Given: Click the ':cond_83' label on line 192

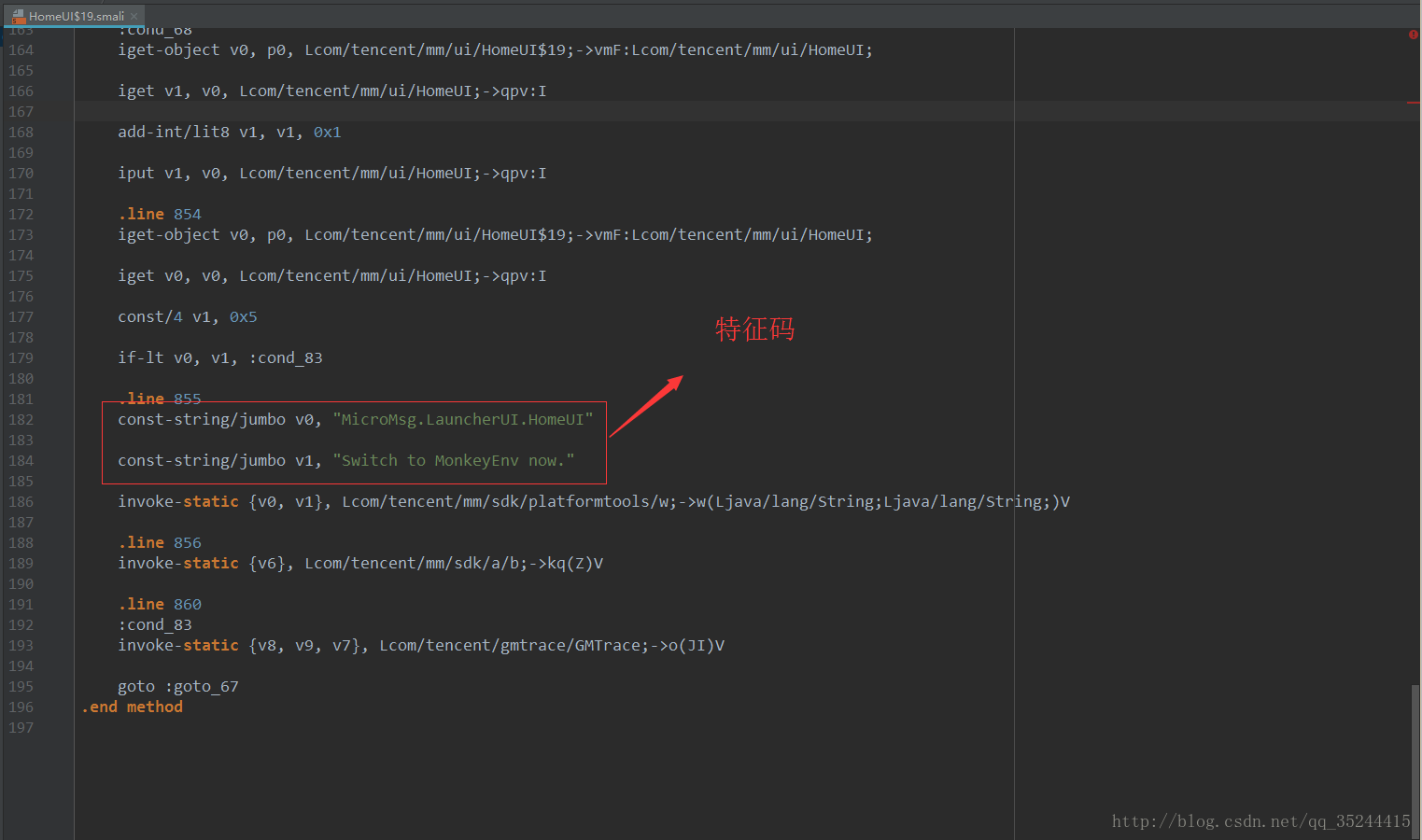Looking at the screenshot, I should coord(155,625).
